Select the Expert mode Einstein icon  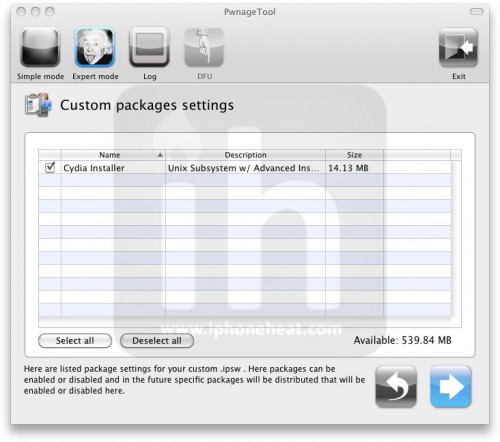[95, 48]
